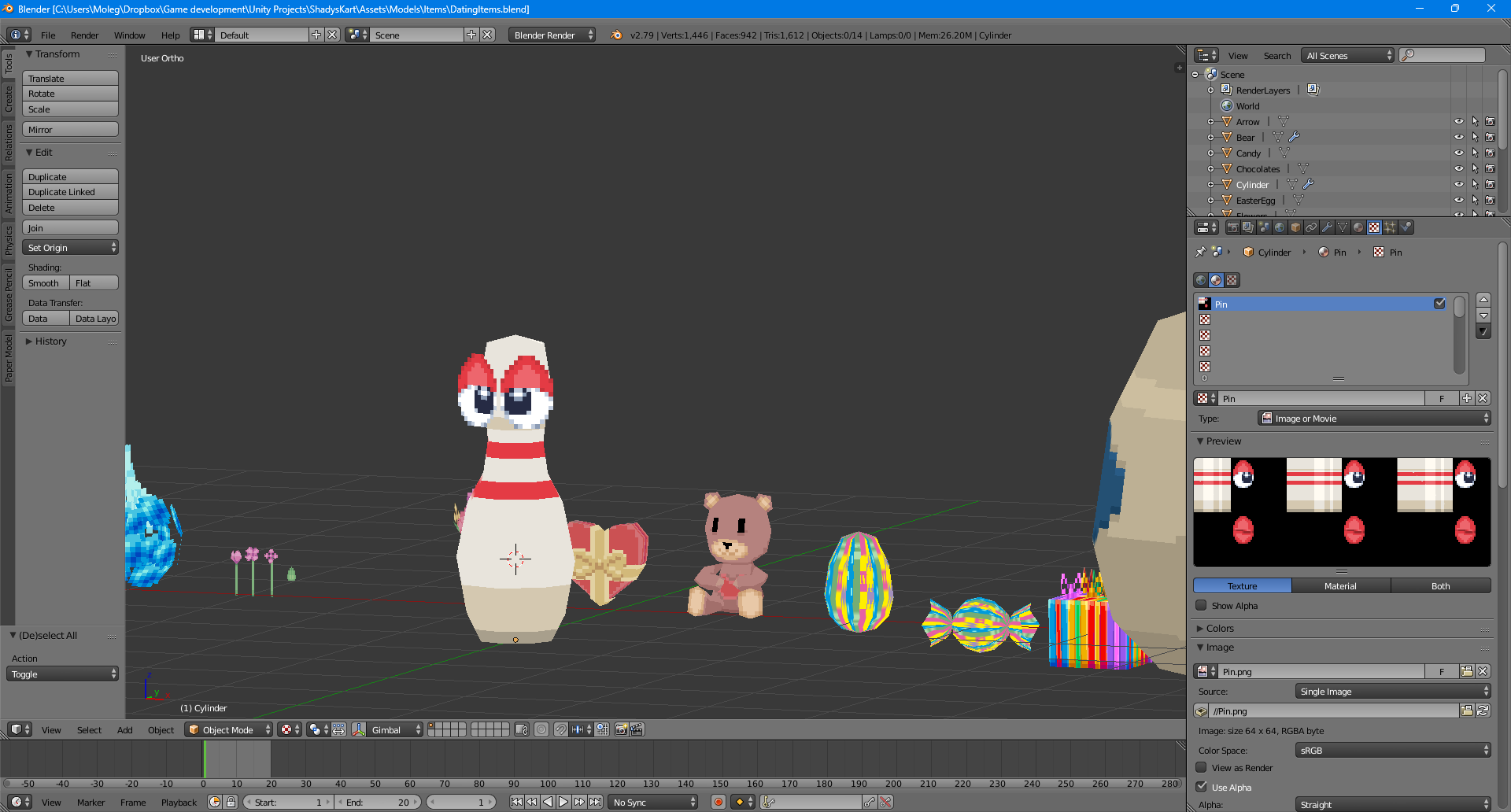This screenshot has height=812, width=1511.
Task: Play the animation forward
Action: coord(563,802)
